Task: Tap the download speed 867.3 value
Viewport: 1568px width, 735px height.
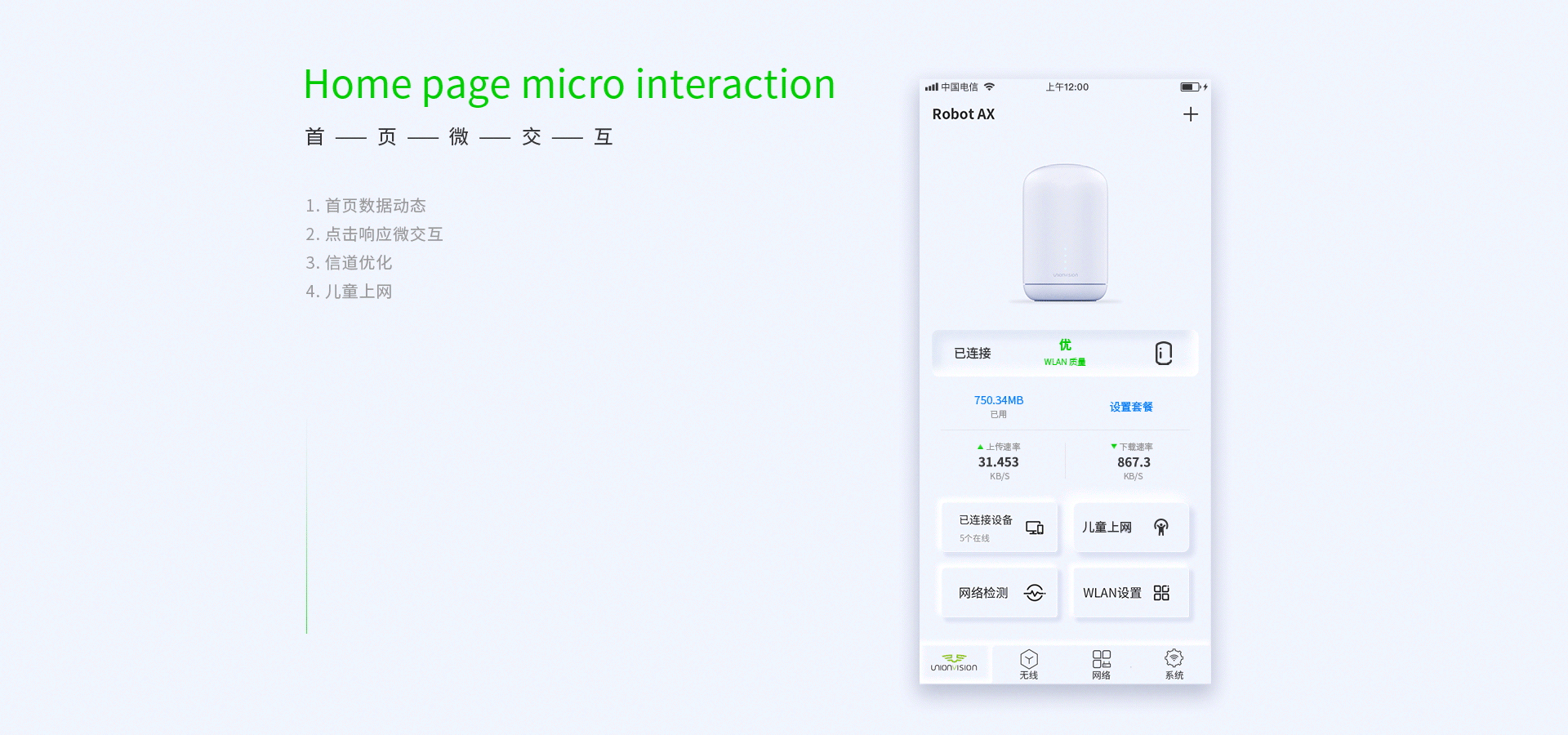Action: point(1134,462)
